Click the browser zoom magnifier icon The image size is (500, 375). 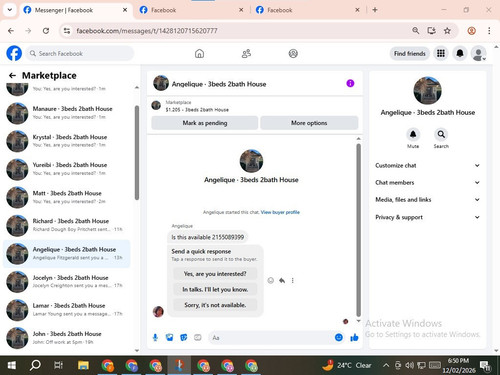click(416, 31)
